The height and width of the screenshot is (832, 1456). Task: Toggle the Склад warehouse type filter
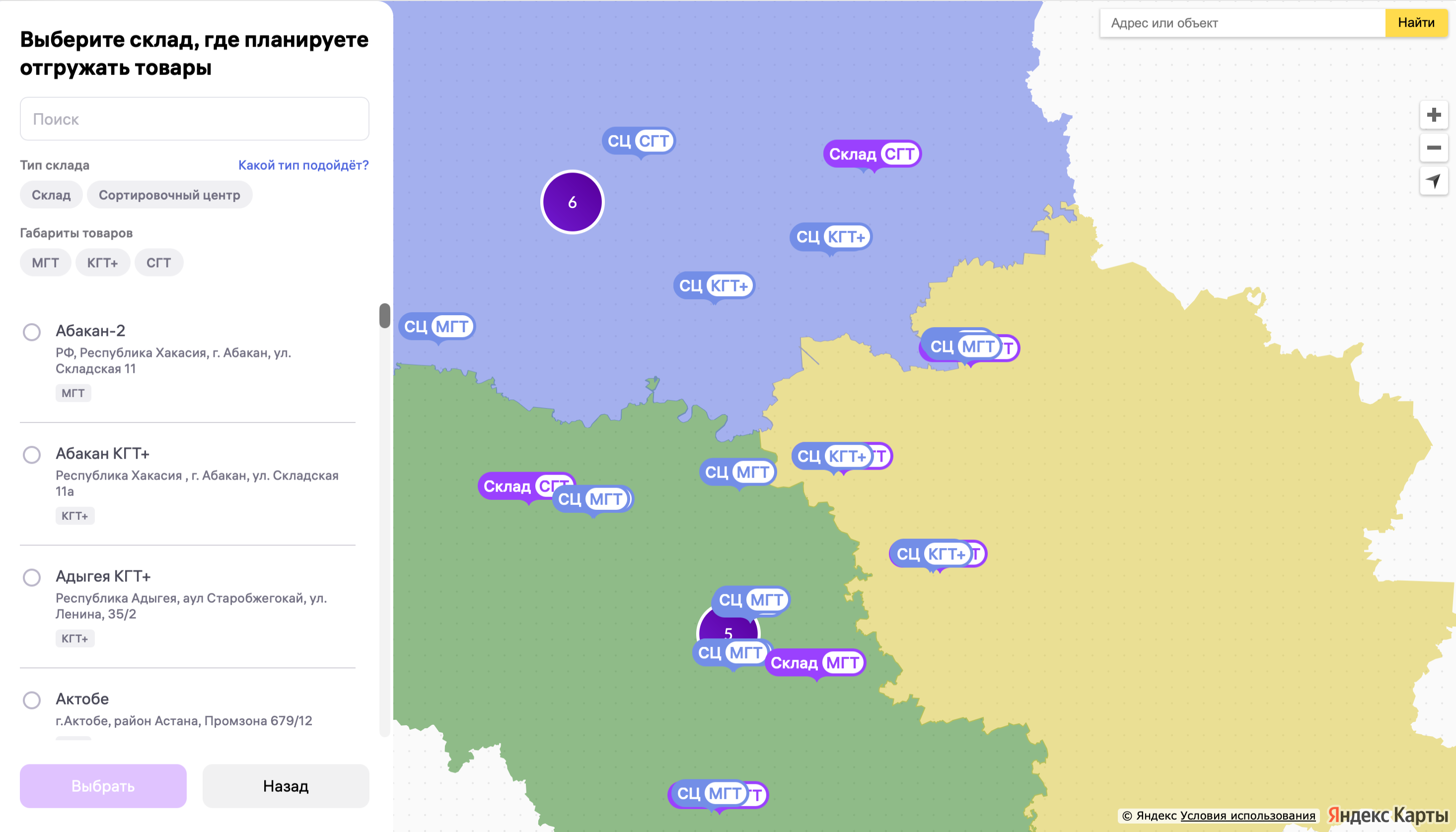51,195
